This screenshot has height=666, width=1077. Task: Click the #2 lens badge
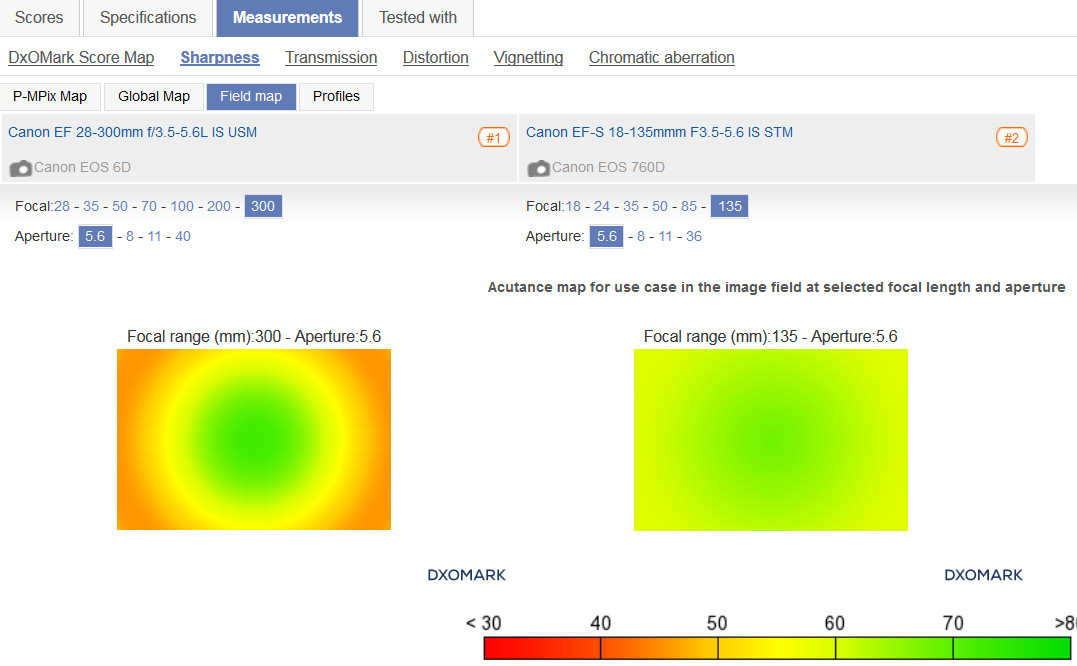(1012, 137)
